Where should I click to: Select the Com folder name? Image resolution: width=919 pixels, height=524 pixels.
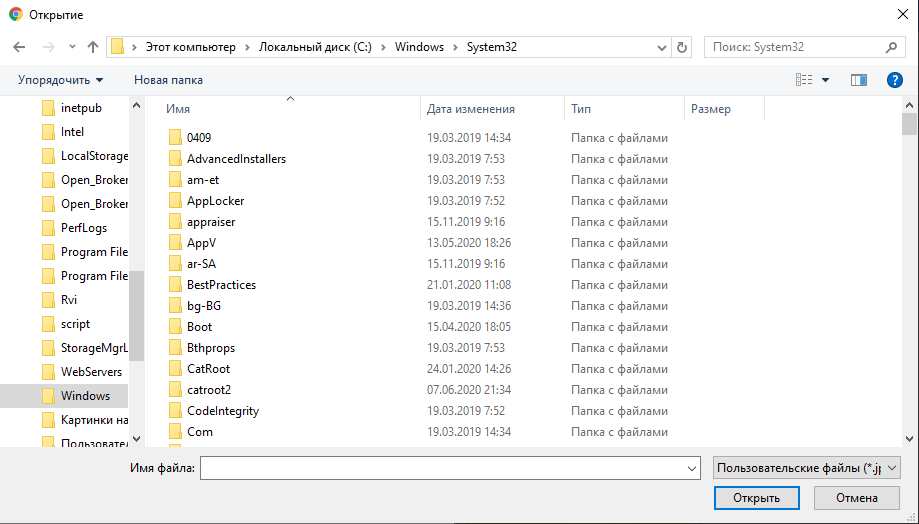[200, 432]
